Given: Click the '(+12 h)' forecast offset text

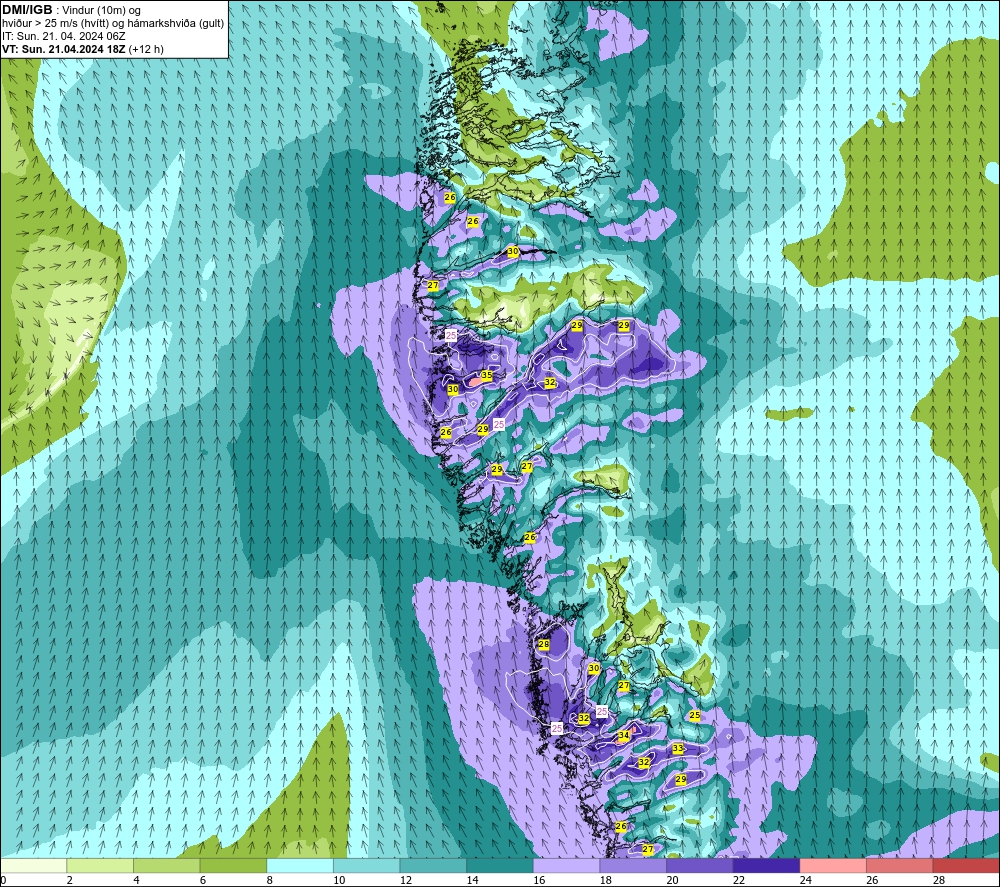Looking at the screenshot, I should [x=147, y=49].
